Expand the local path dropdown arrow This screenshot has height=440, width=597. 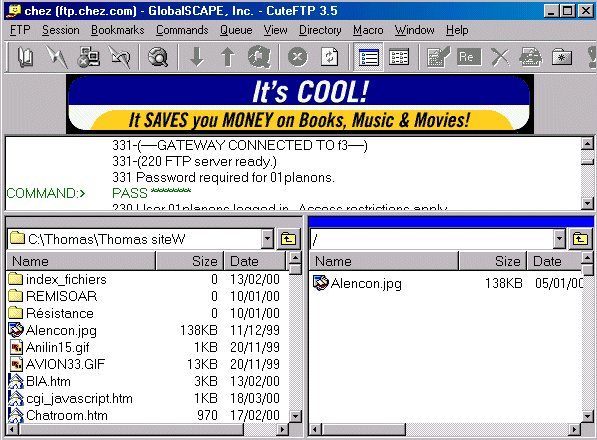(x=267, y=239)
